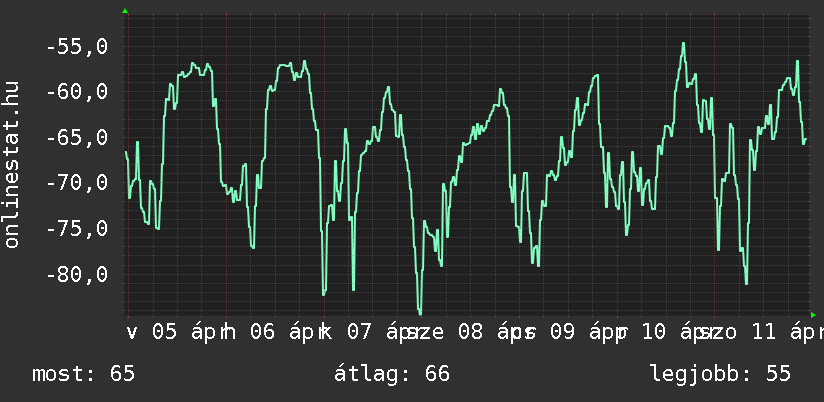Click the green arrow ending the x-axis
The height and width of the screenshot is (402, 824).
pyautogui.click(x=813, y=315)
